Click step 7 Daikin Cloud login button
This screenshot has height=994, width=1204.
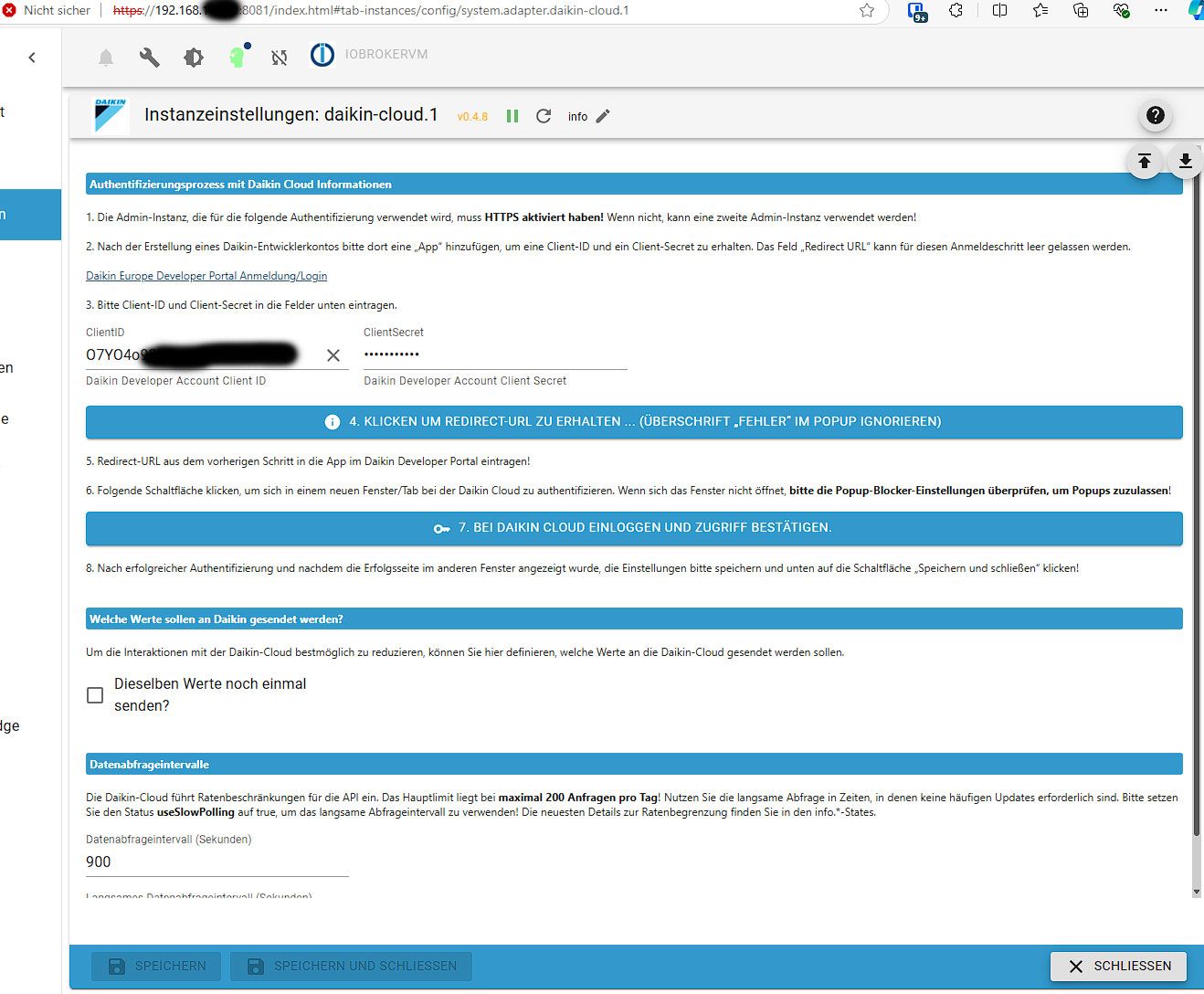coord(634,528)
